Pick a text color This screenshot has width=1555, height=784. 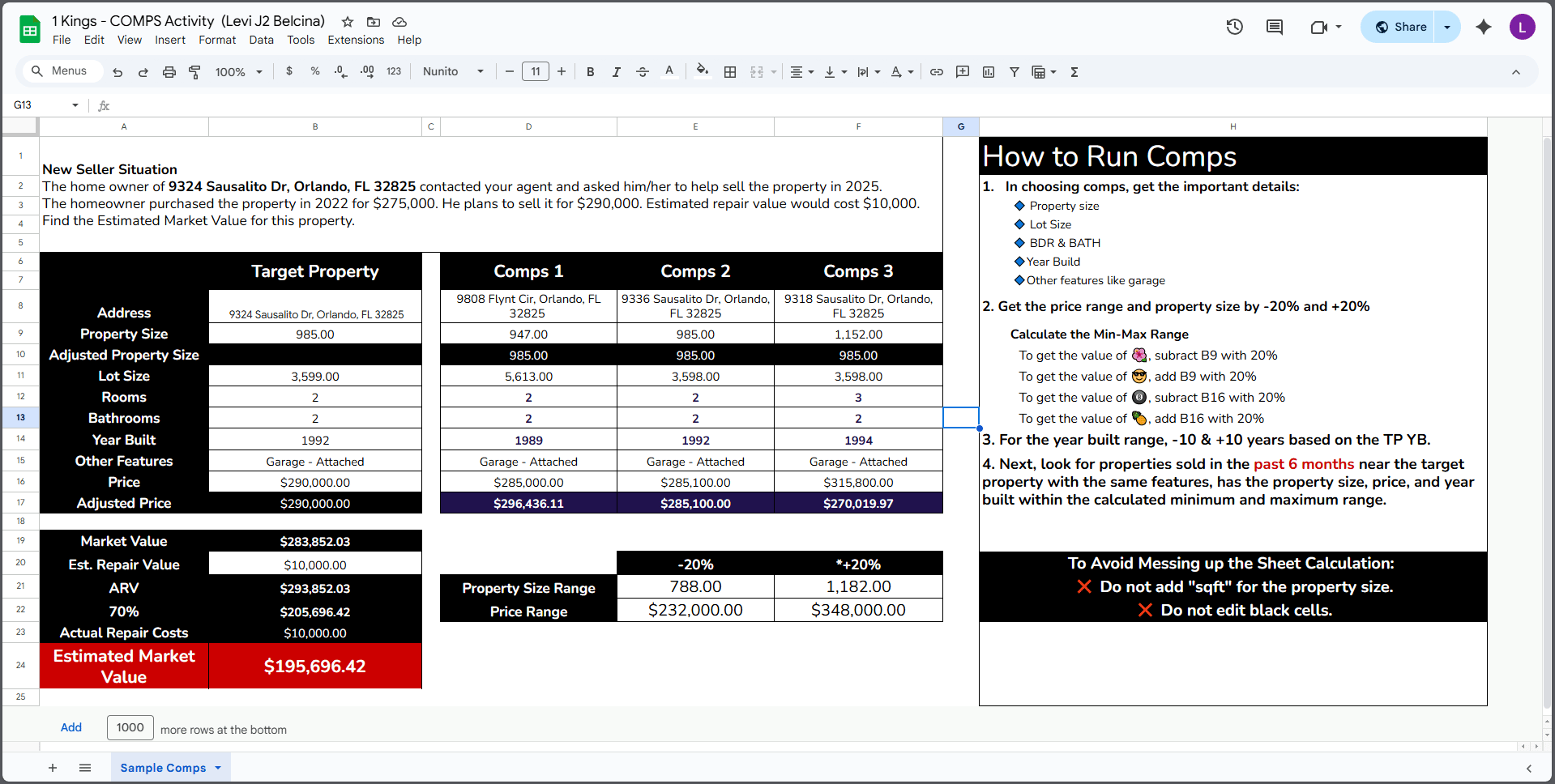click(x=669, y=72)
